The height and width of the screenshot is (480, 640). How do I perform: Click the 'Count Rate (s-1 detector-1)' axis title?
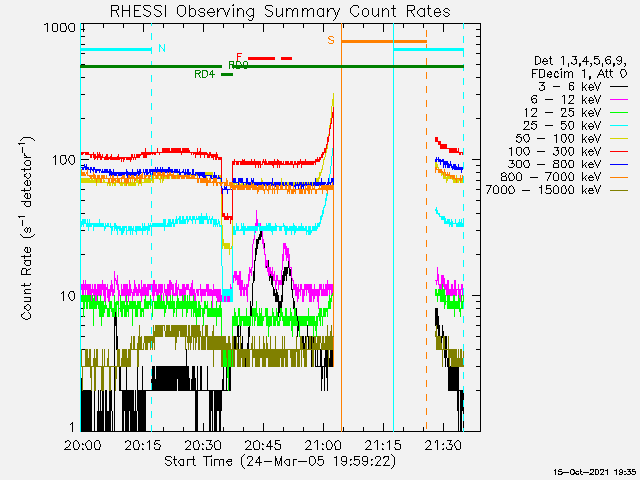pos(27,228)
